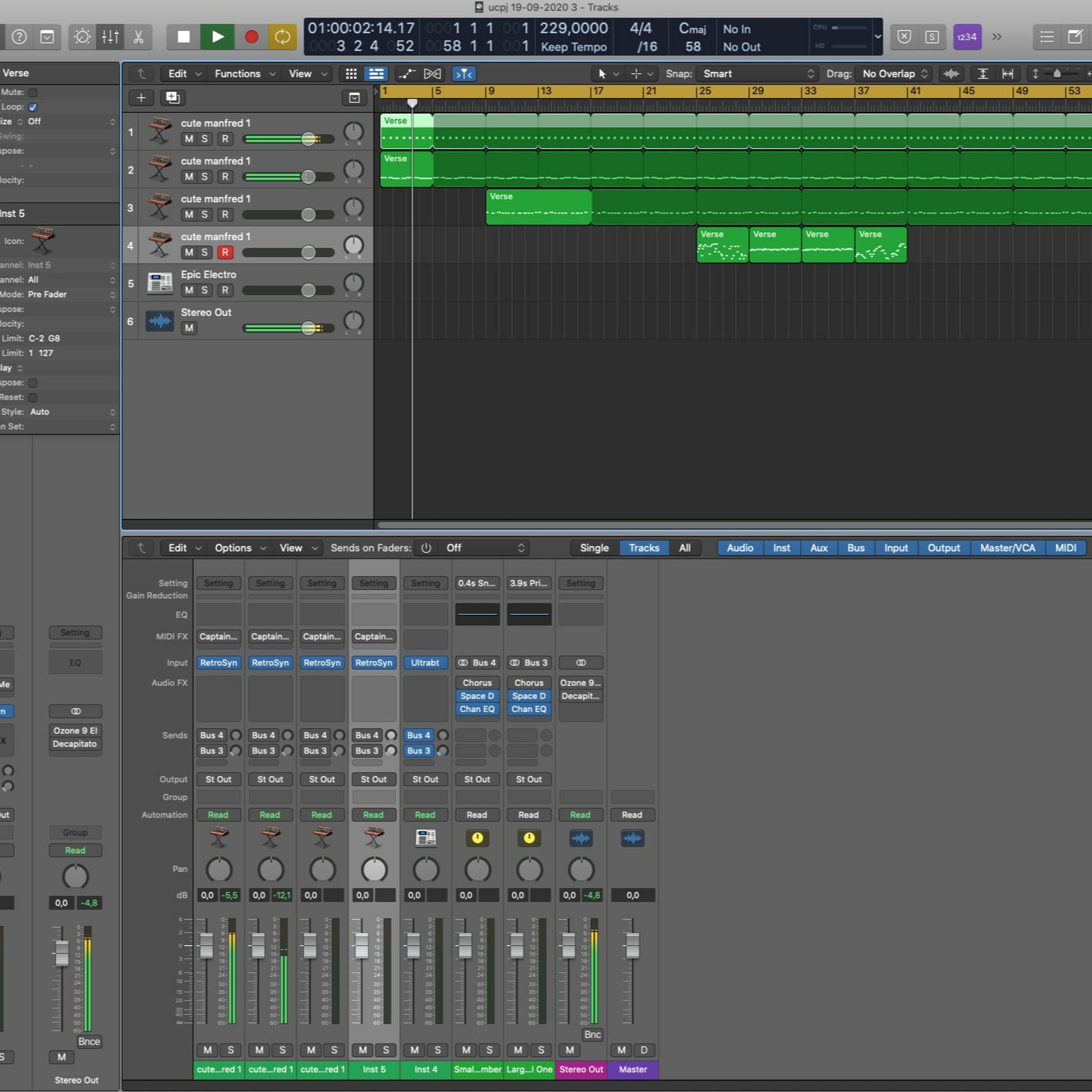Open the scissors Editors icon
Viewport: 1092px width, 1092px height.
[x=138, y=37]
